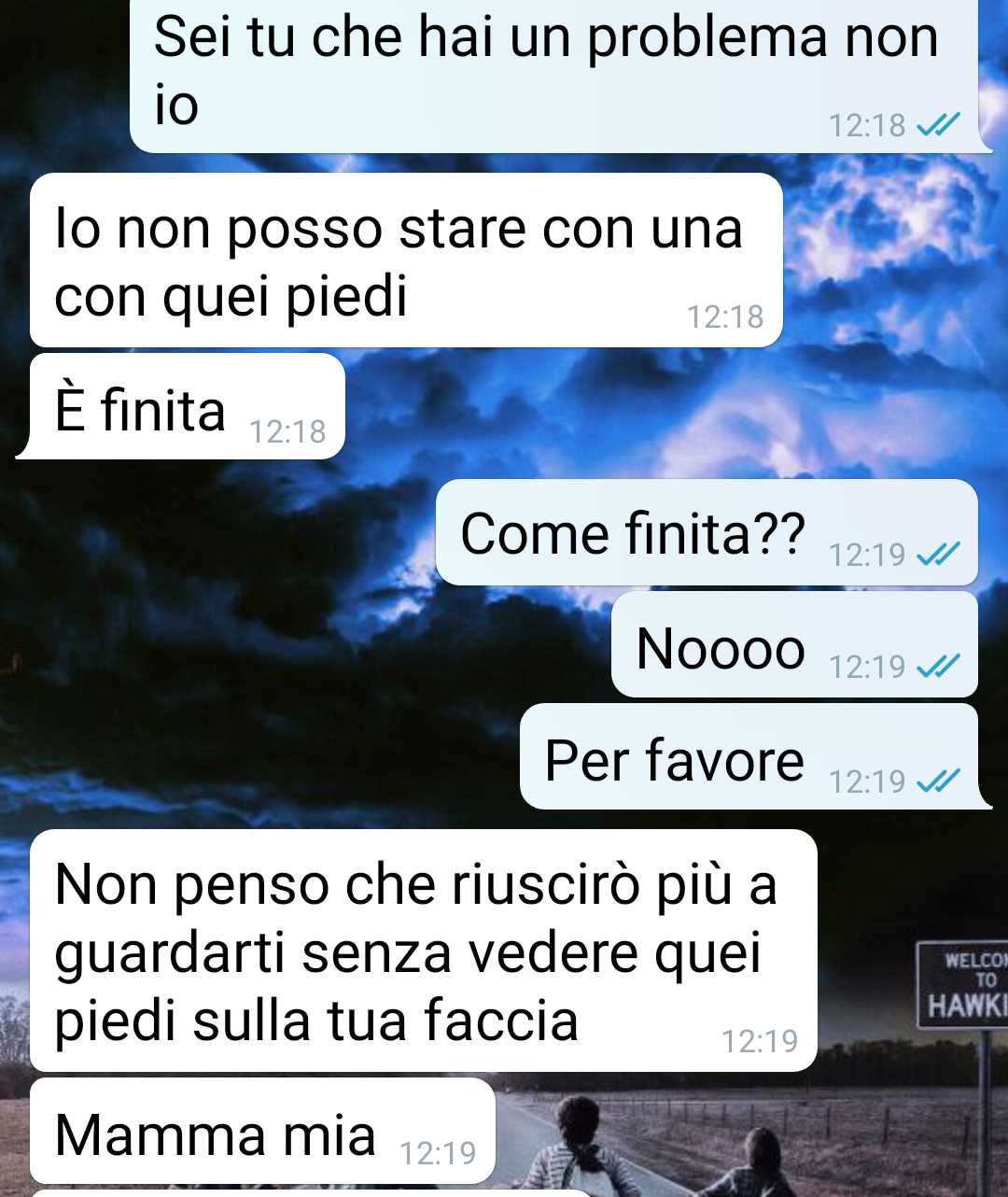Image resolution: width=1008 pixels, height=1197 pixels.
Task: Tap the Welcome to Hawkins sign in the wallpaper
Action: [x=963, y=986]
